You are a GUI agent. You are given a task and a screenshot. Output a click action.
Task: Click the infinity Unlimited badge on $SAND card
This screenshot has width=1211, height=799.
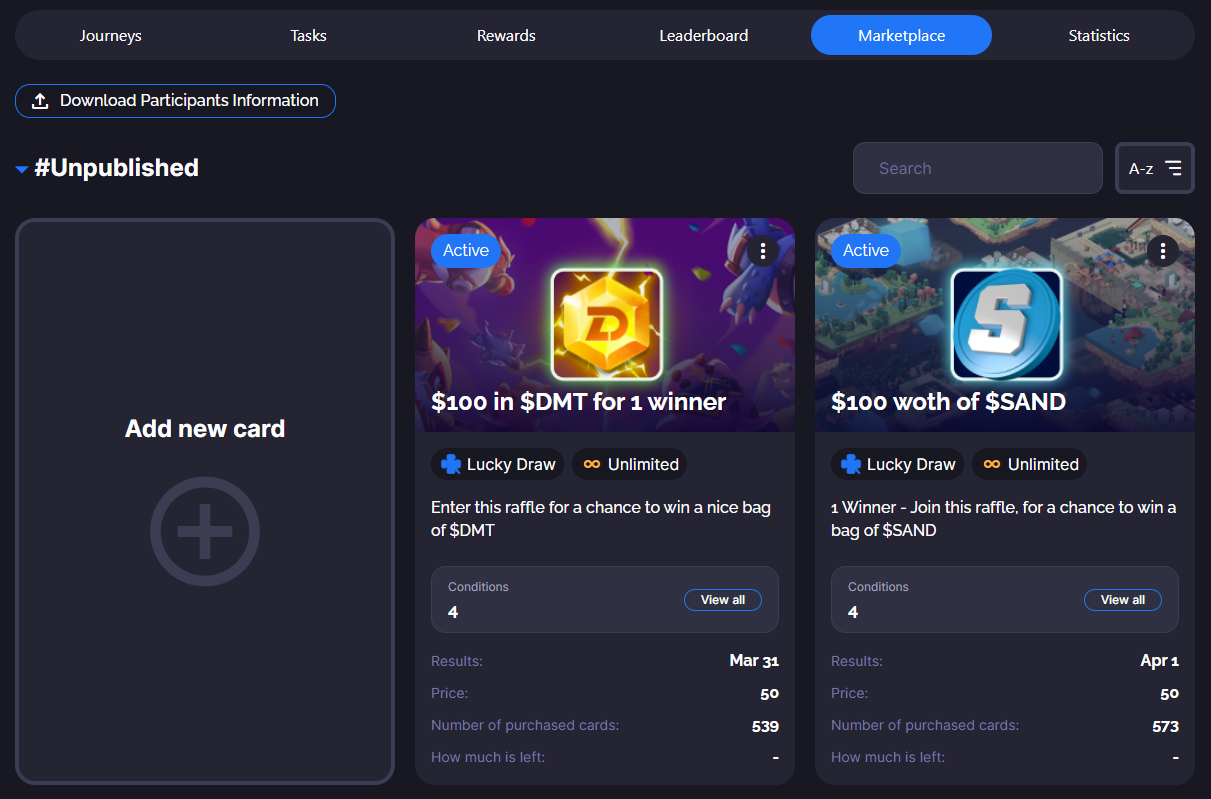click(1029, 464)
